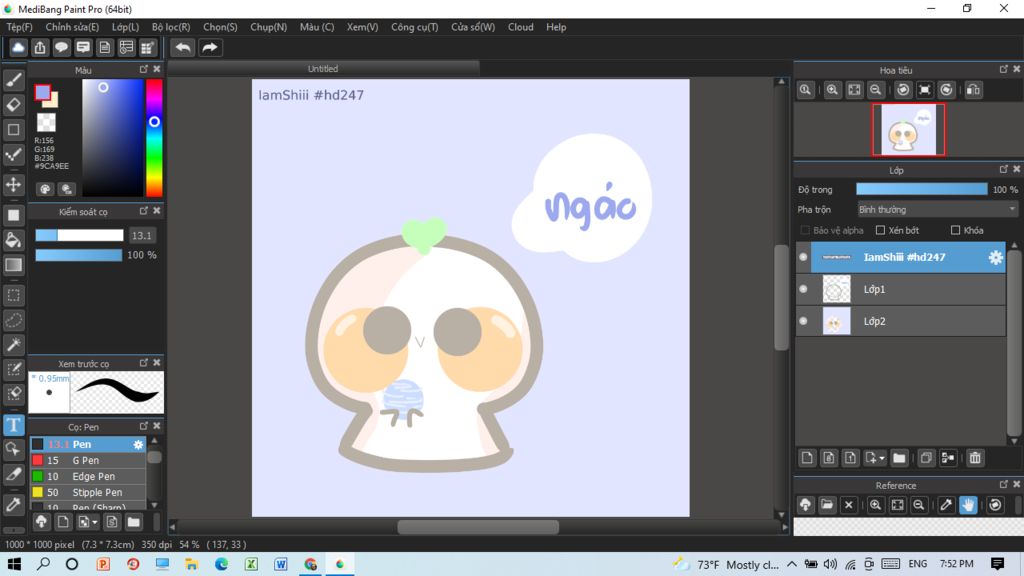Undock the Lớp layer panel
The height and width of the screenshot is (576, 1024).
1004,169
